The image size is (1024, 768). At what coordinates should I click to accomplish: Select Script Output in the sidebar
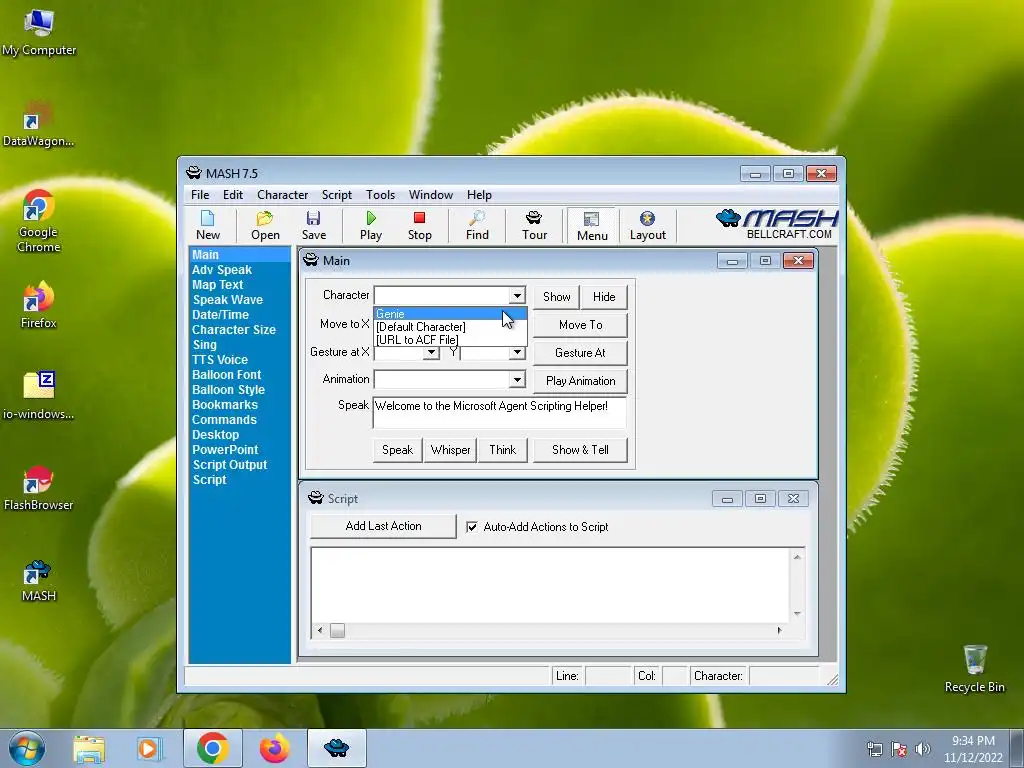(230, 465)
